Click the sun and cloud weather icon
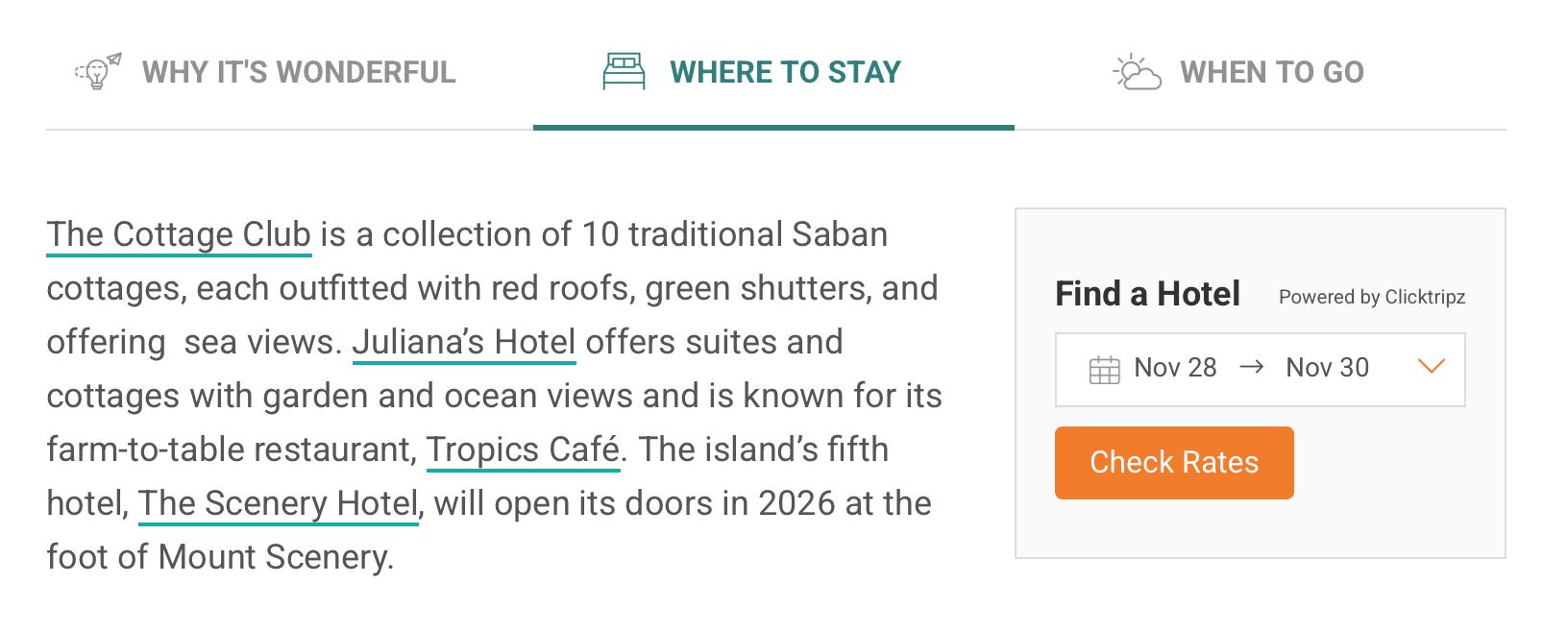The width and height of the screenshot is (1568, 632). (x=1137, y=72)
